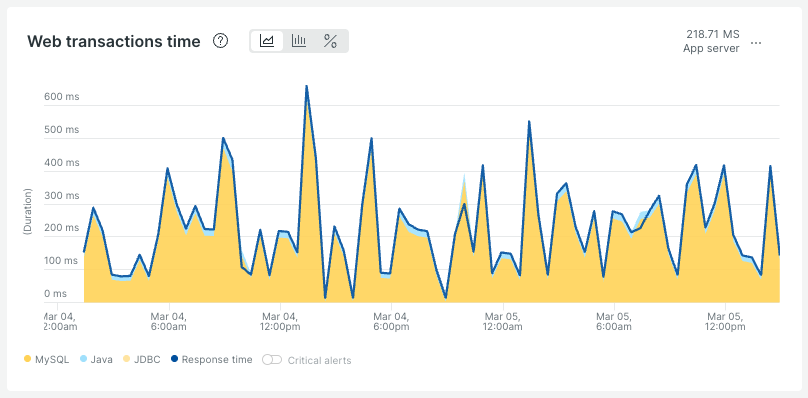This screenshot has width=808, height=398.
Task: Open the help question mark icon
Action: coord(221,41)
